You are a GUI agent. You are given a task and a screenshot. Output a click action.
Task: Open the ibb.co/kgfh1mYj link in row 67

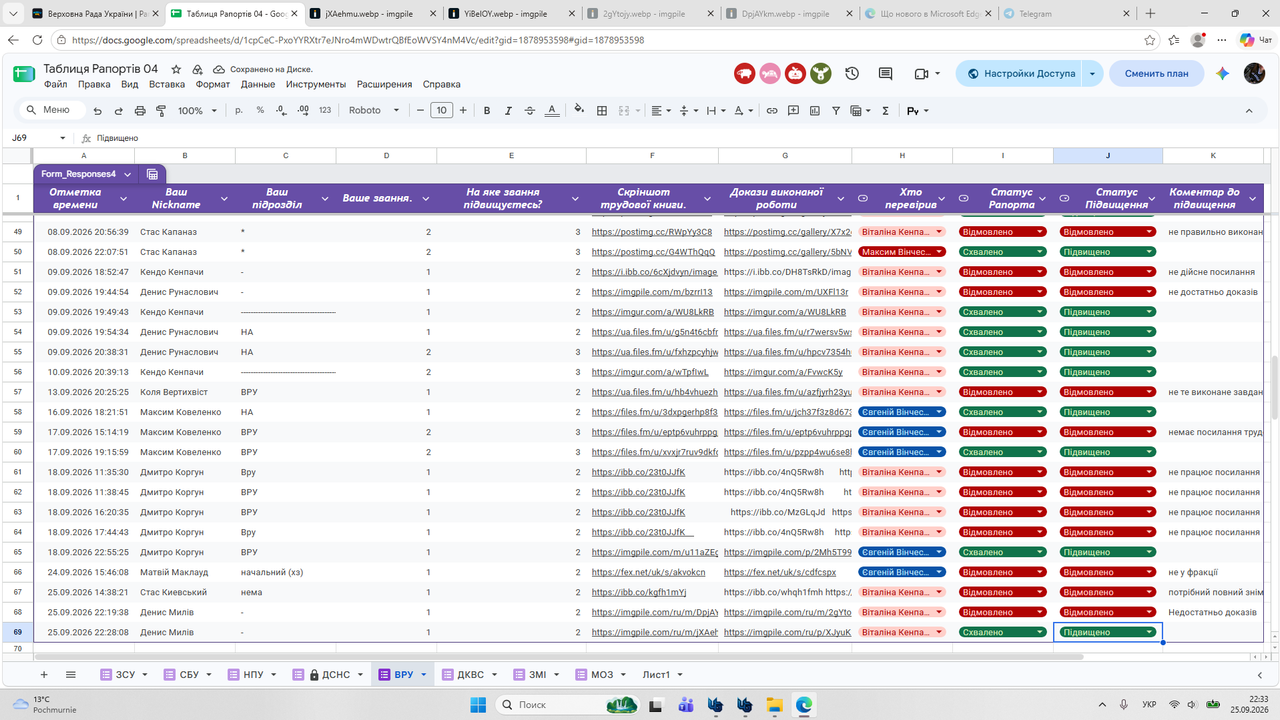pyautogui.click(x=637, y=592)
